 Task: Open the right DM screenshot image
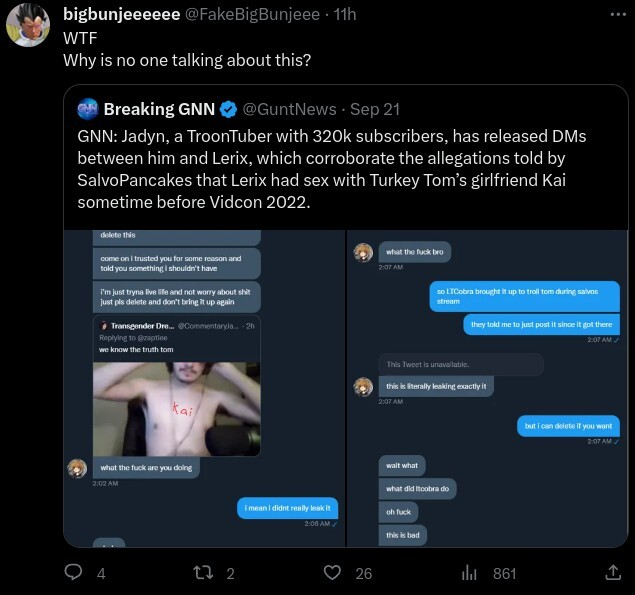pyautogui.click(x=488, y=388)
